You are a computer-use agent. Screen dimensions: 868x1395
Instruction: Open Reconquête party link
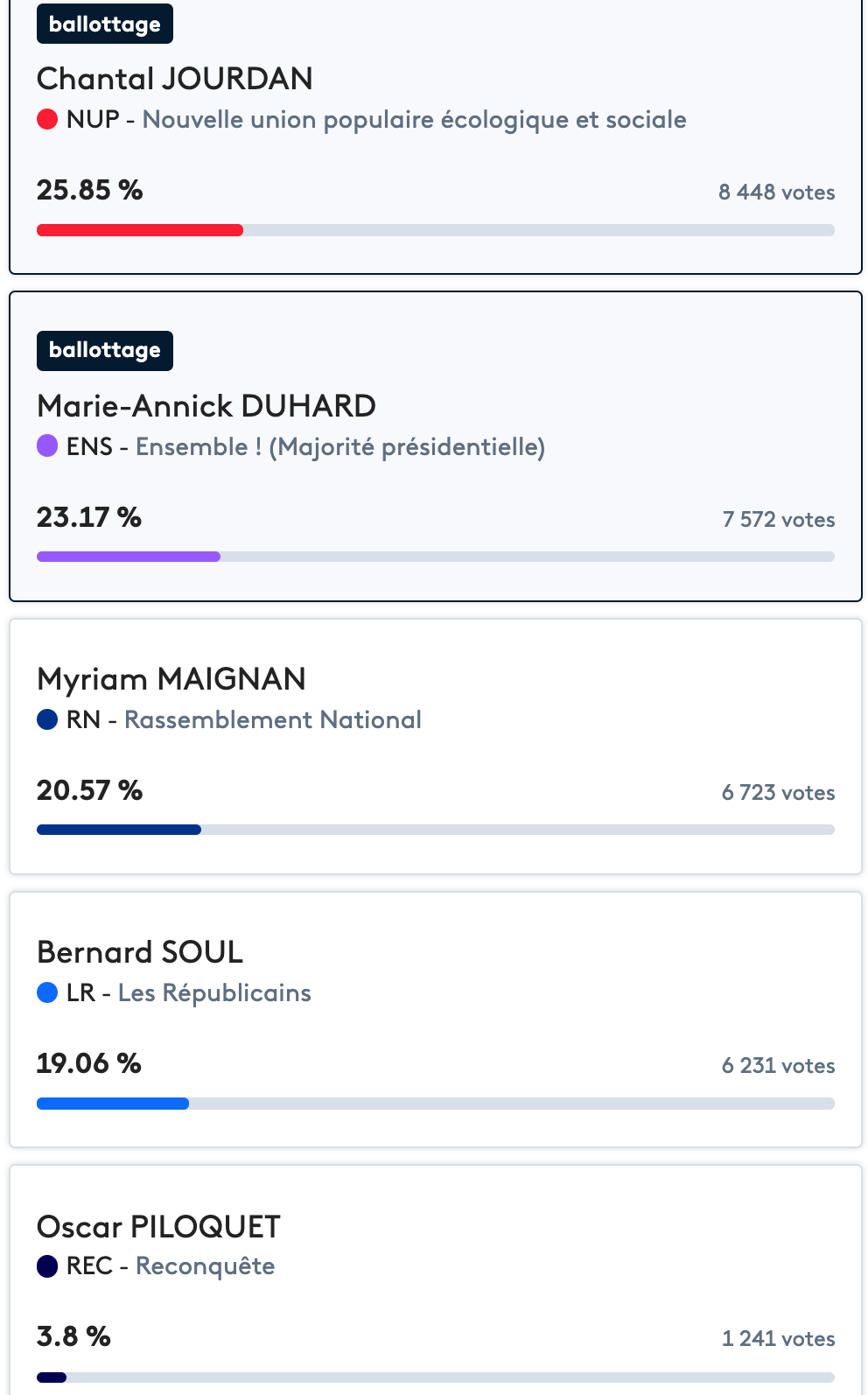click(206, 1266)
